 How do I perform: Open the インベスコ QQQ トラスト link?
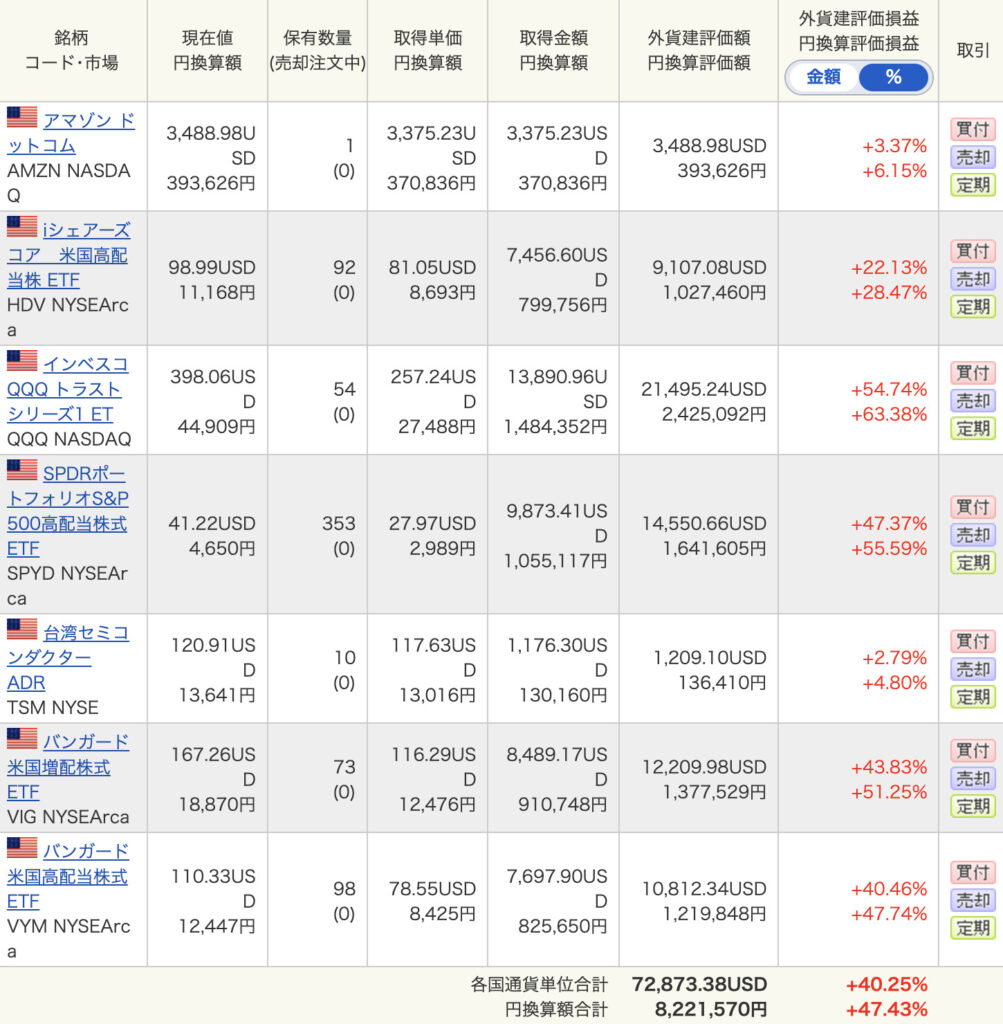(x=67, y=389)
